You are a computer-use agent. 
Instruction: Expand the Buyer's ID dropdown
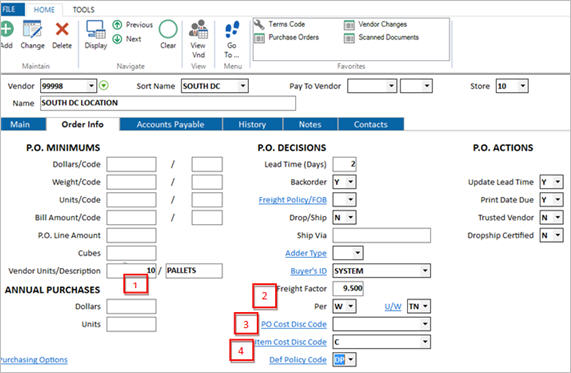click(425, 270)
